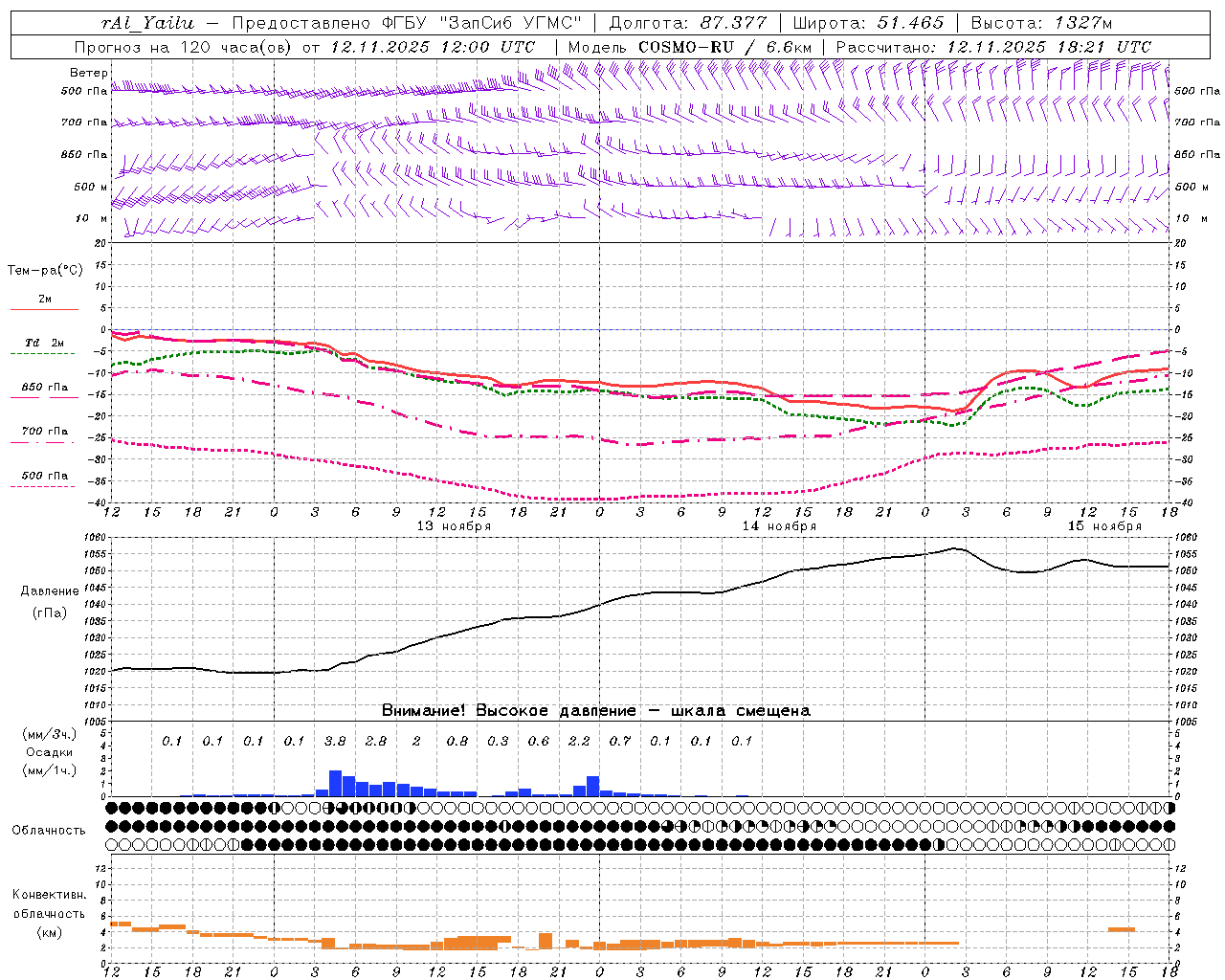Click the date label 15 ноября
Image resolution: width=1225 pixels, height=980 pixels.
[x=1104, y=526]
